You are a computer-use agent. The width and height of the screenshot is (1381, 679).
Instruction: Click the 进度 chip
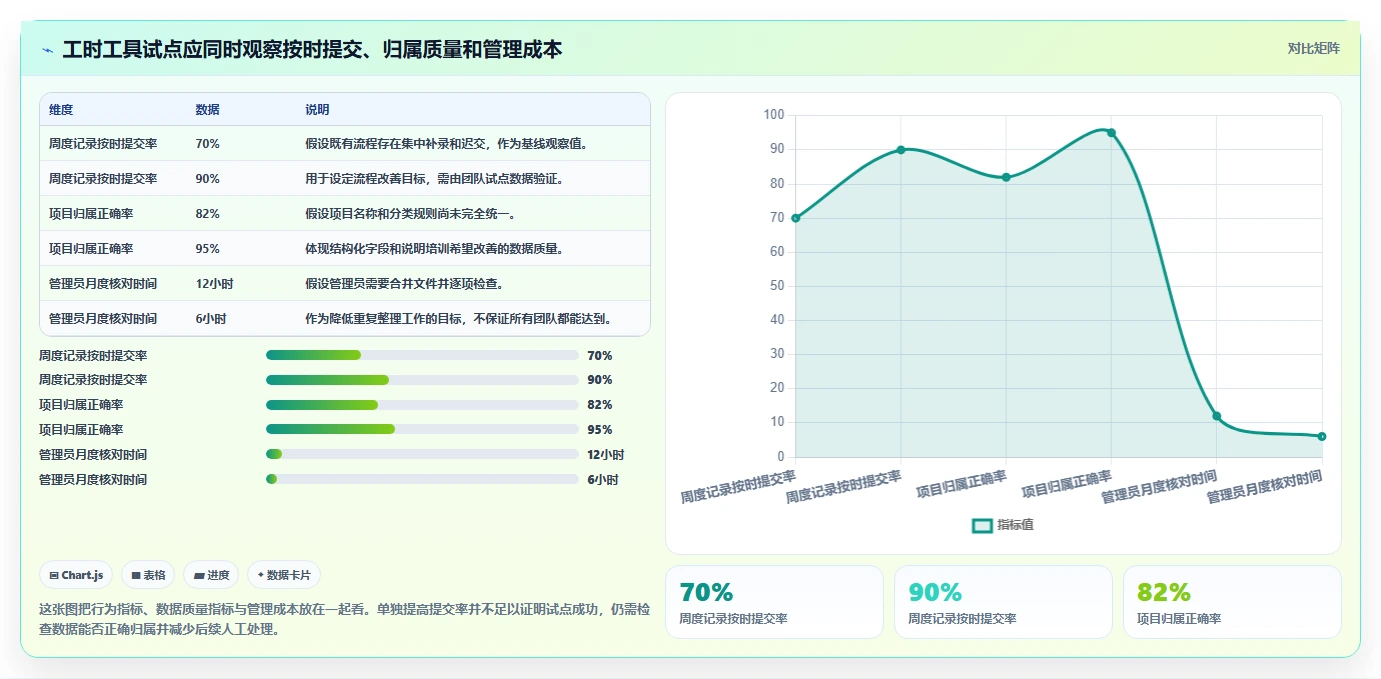211,575
